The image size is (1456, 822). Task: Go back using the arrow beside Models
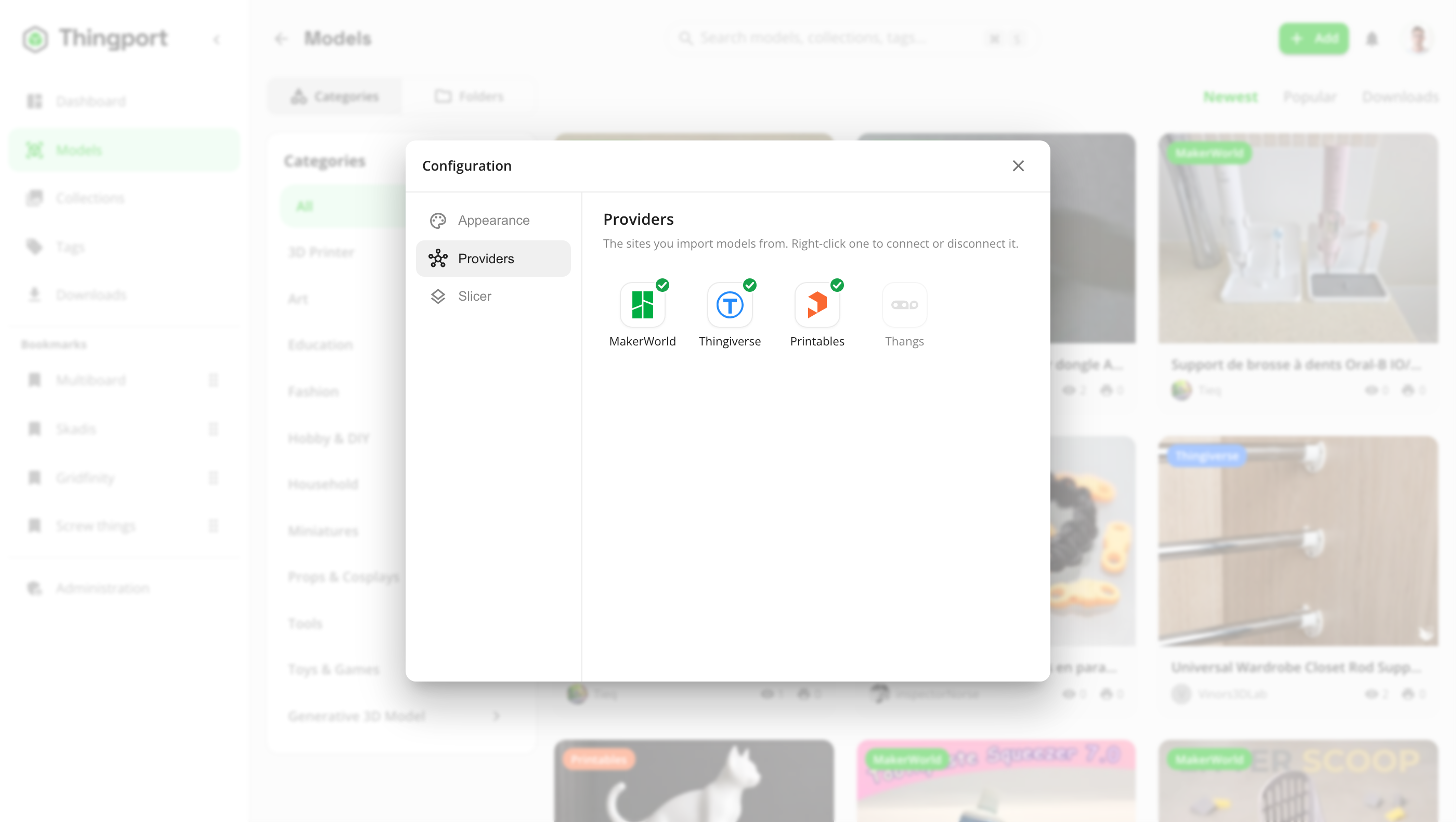click(x=281, y=38)
